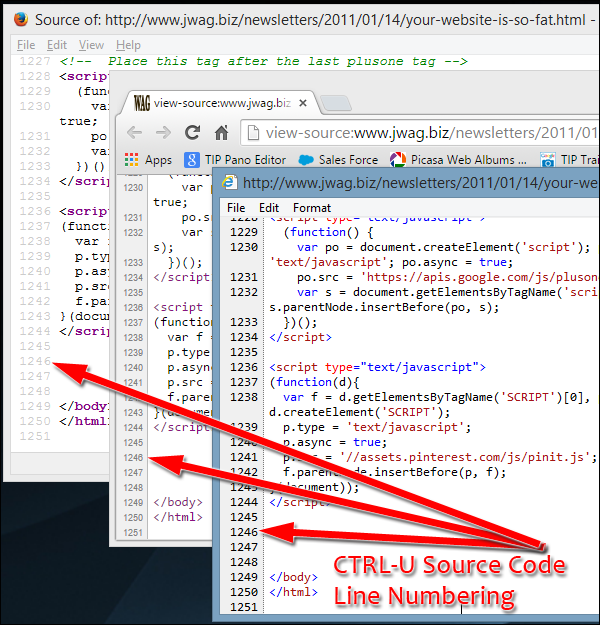Open the Firefox source window View menu
This screenshot has width=600, height=625.
point(91,45)
